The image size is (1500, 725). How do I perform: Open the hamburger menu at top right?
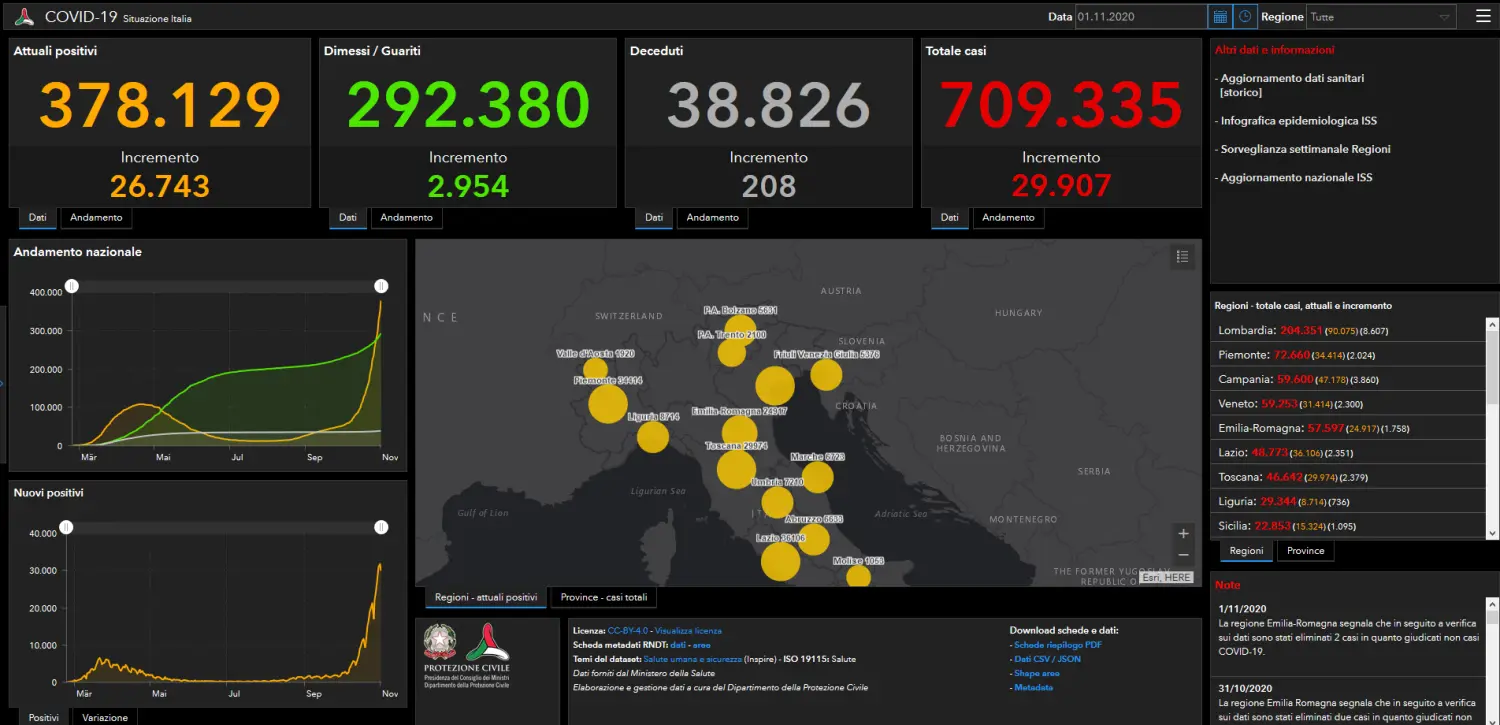point(1482,16)
